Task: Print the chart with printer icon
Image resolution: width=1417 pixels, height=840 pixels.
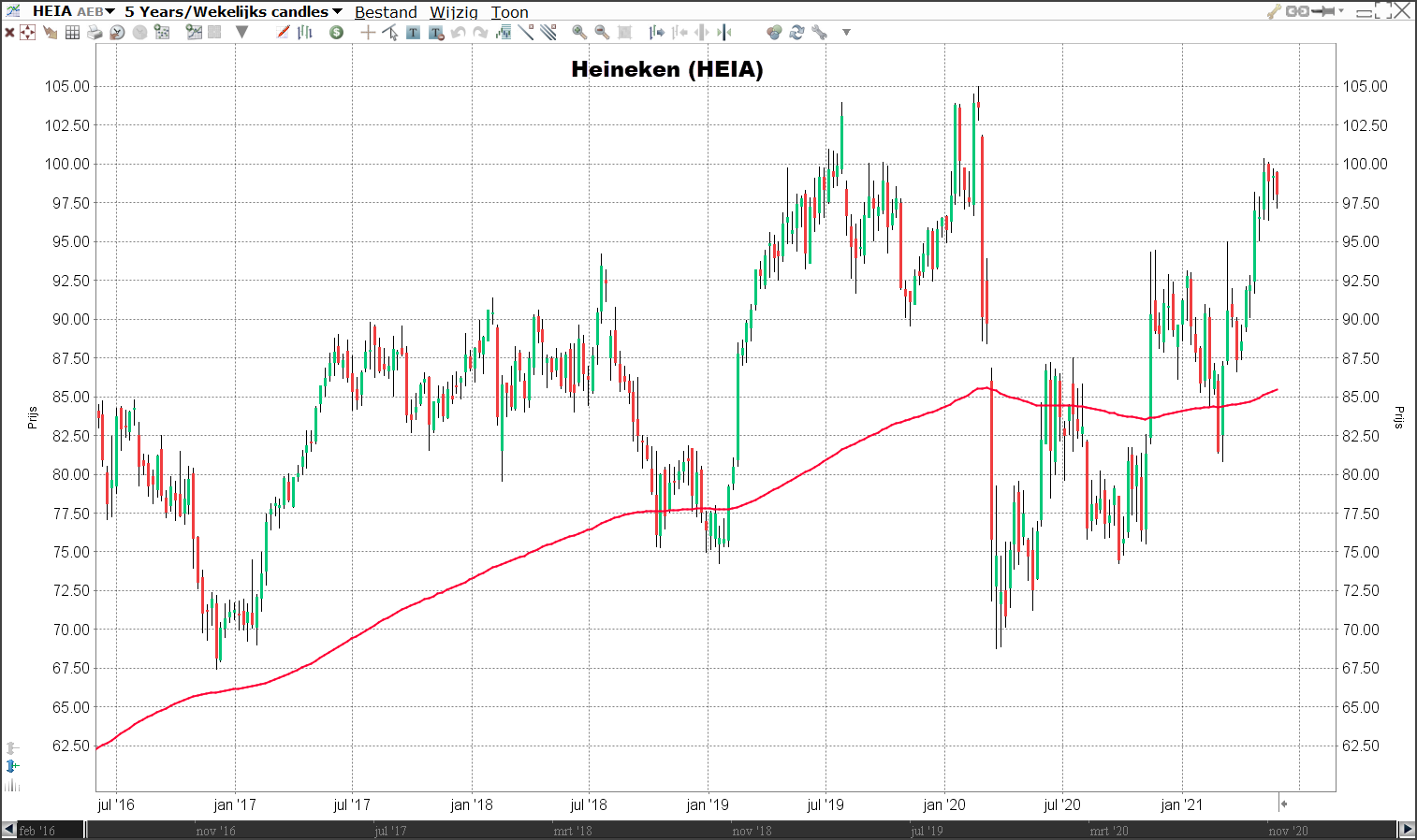Action: point(95,33)
